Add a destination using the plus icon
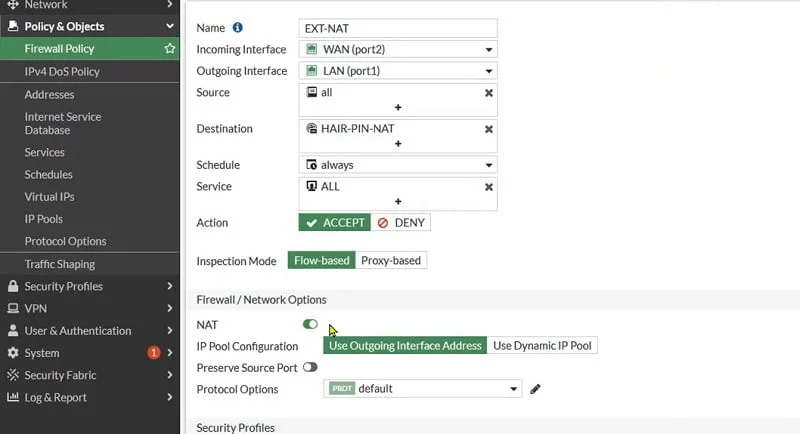Image resolution: width=800 pixels, height=434 pixels. point(398,144)
